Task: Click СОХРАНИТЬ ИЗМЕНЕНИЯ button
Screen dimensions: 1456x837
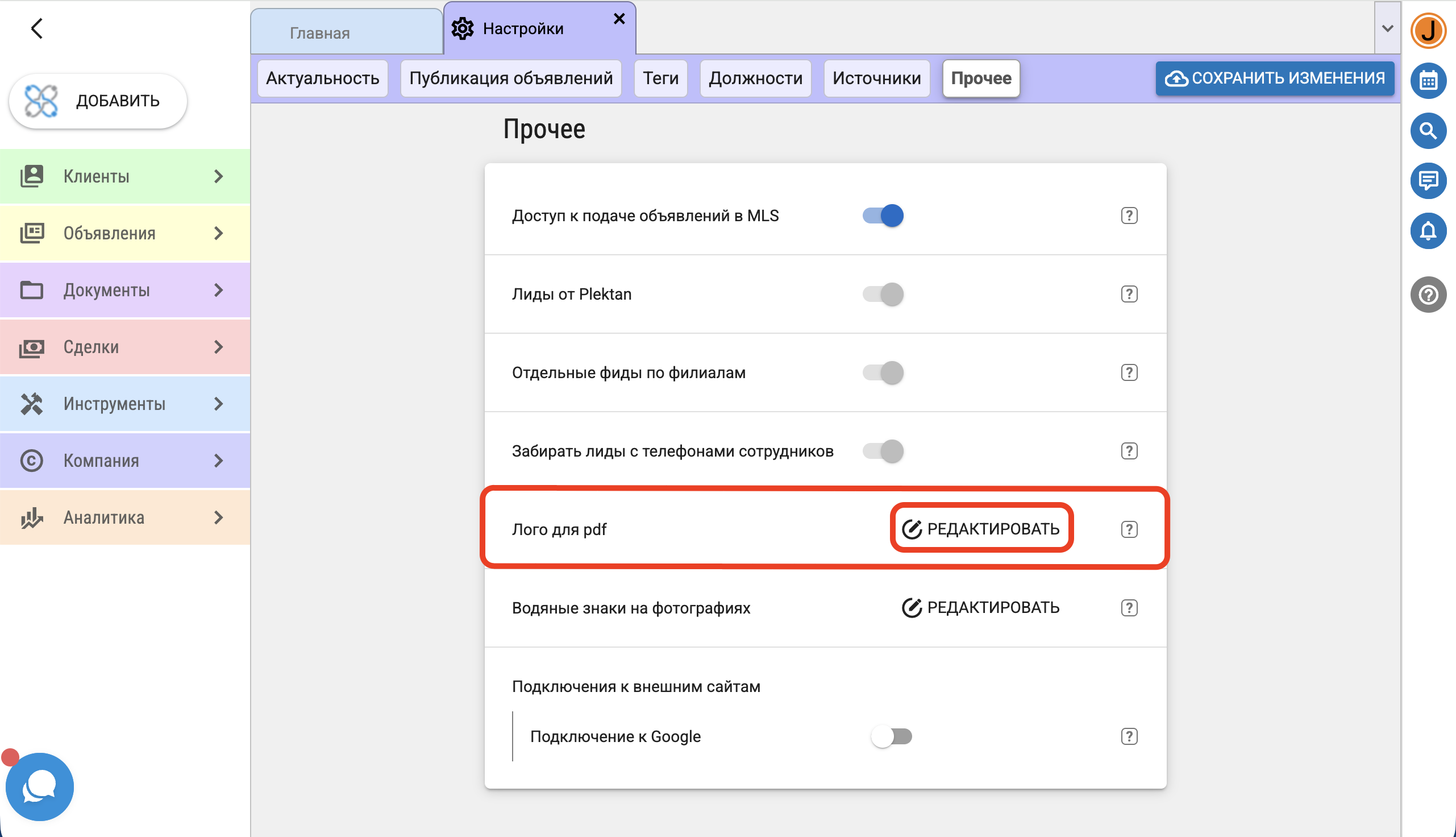Action: pos(1274,78)
